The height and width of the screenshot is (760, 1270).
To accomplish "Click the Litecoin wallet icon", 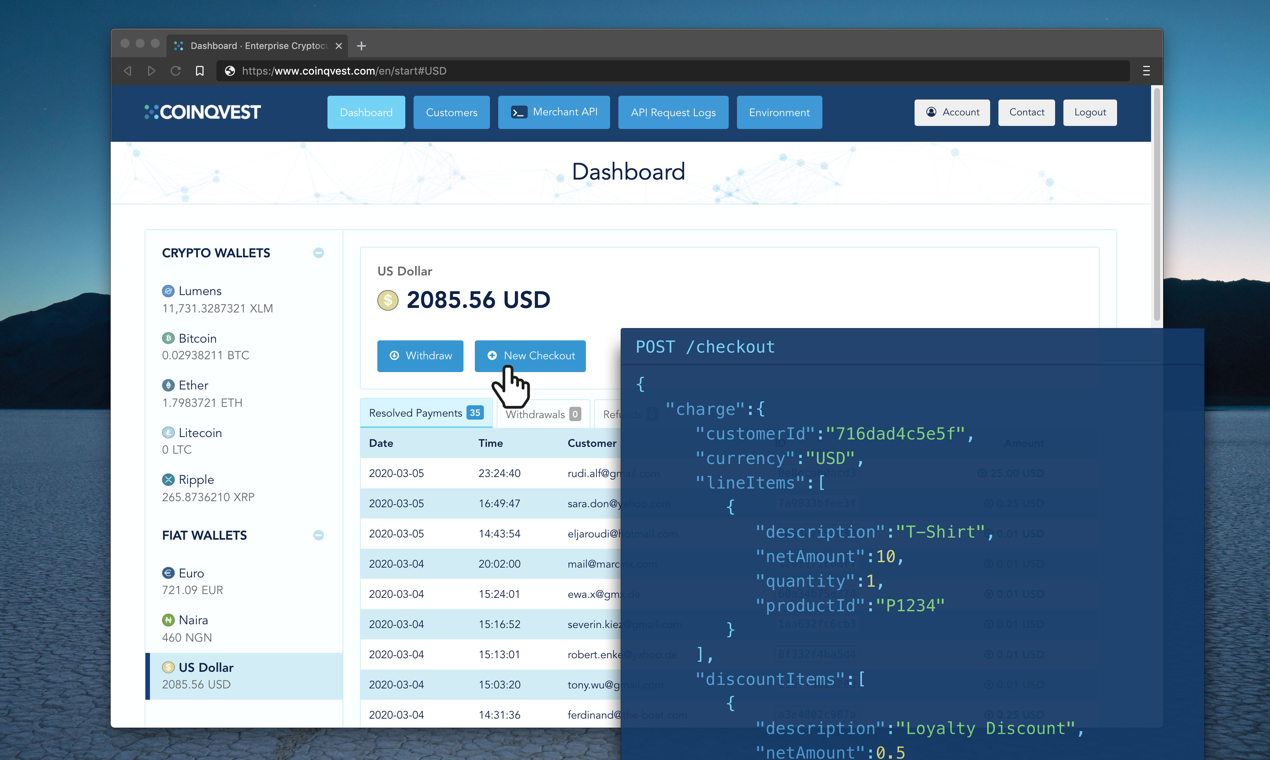I will [x=168, y=432].
